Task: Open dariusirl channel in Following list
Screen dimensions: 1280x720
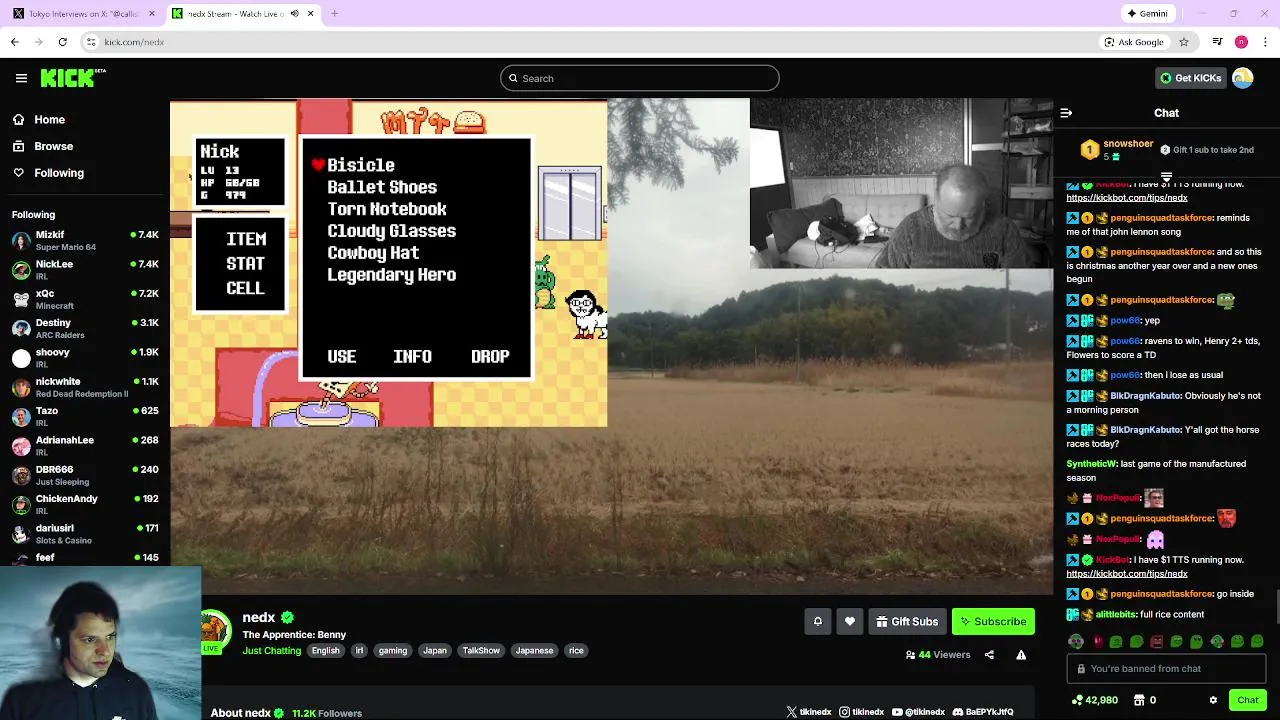Action: click(85, 533)
